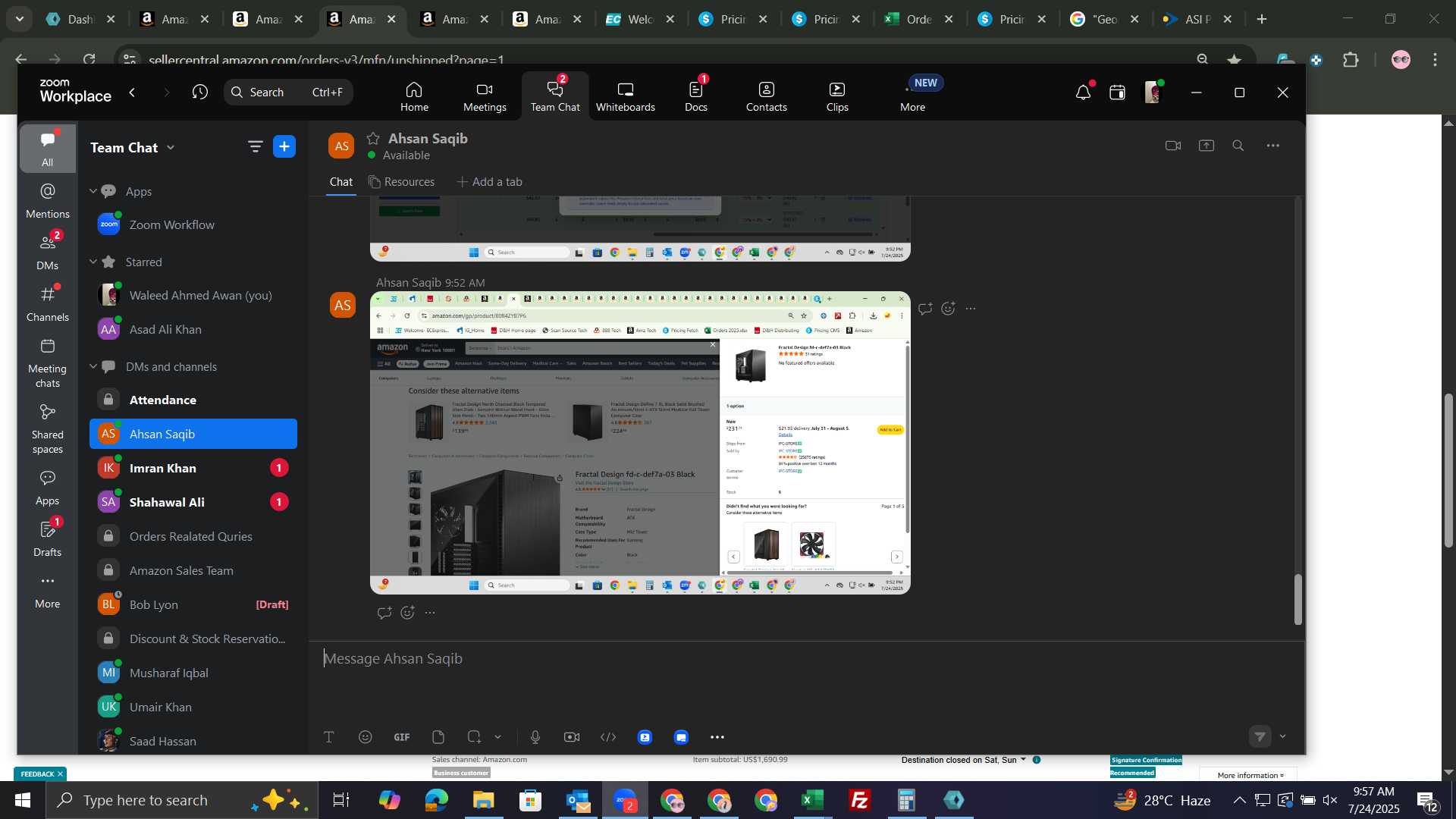Open DMs in the sidebar
Viewport: 1456px width, 819px height.
coord(47,251)
